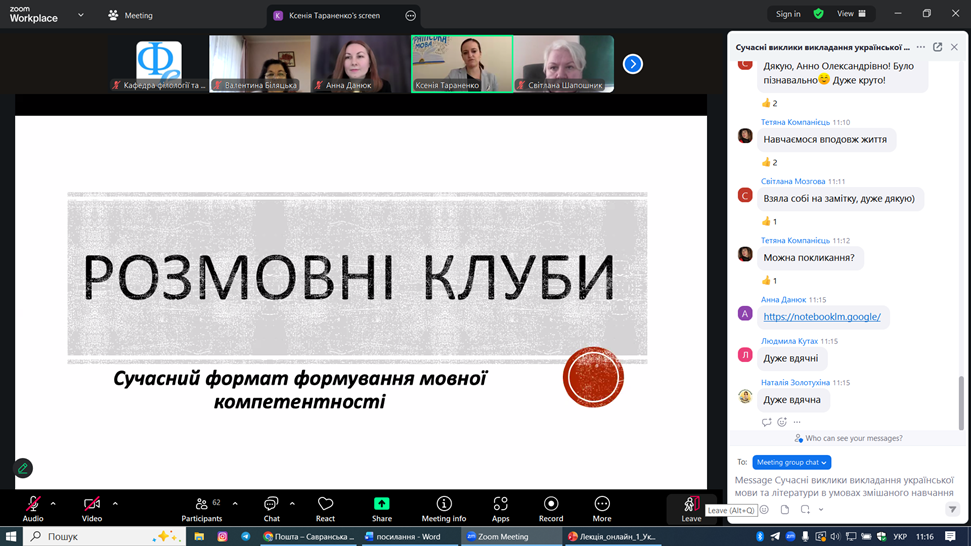Viewport: 971px width, 546px height.
Task: Turn on camera with Video button
Action: click(92, 508)
